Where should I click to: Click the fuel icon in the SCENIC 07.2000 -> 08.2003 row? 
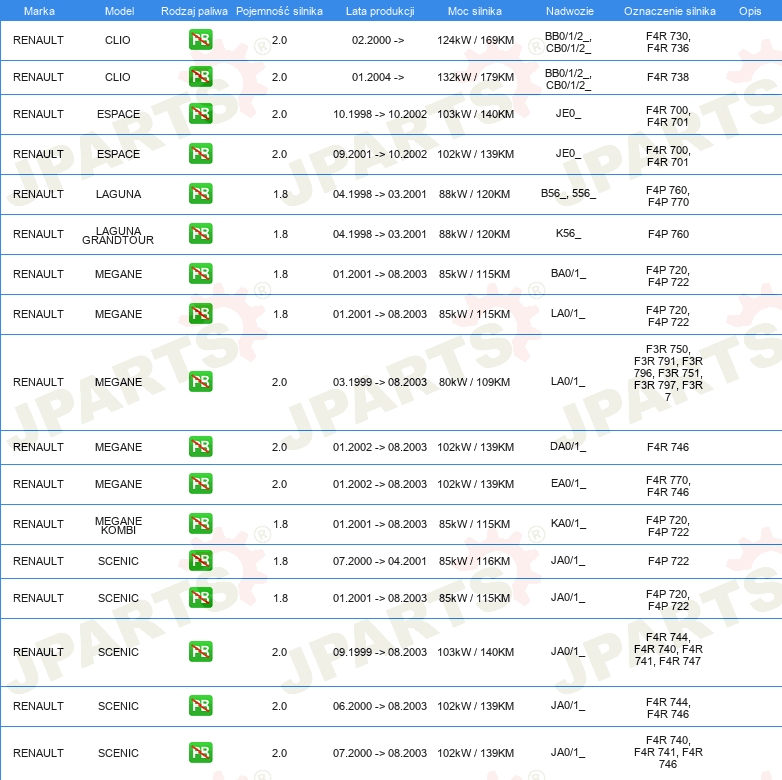pos(200,752)
